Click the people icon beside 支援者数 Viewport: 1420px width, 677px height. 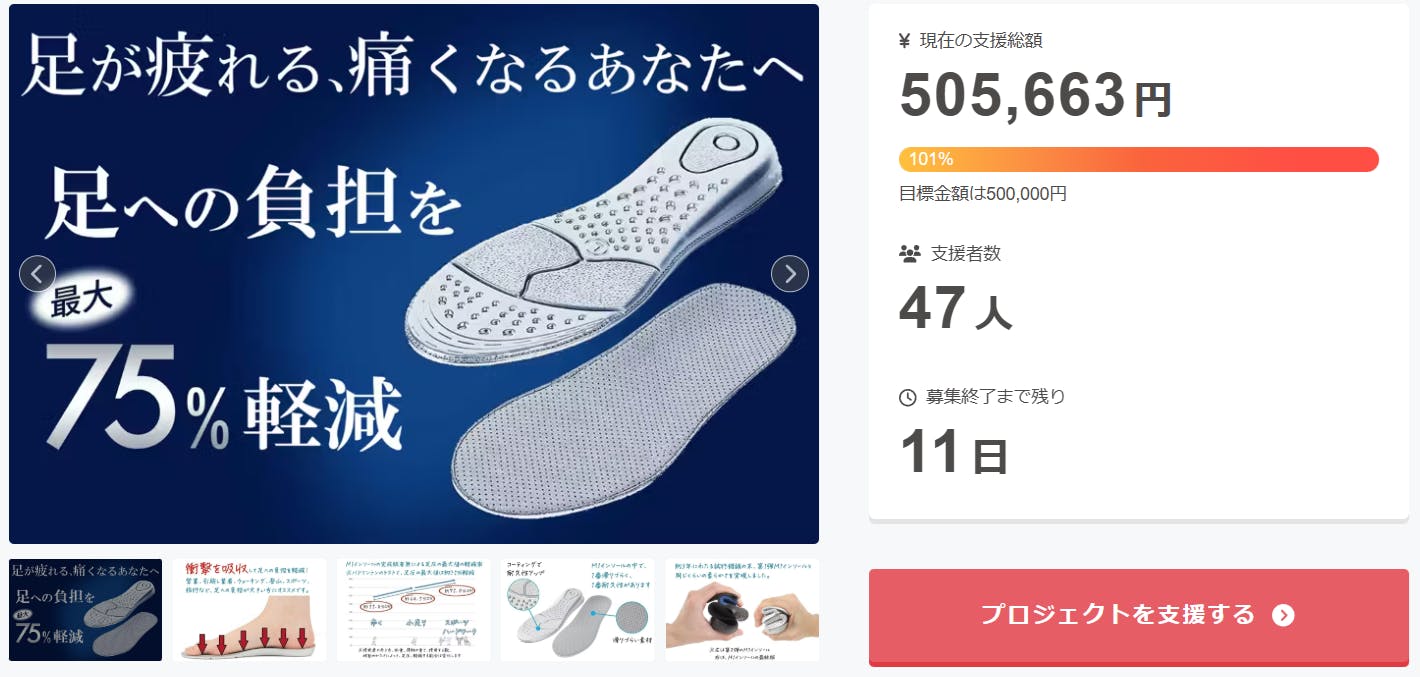pyautogui.click(x=909, y=254)
